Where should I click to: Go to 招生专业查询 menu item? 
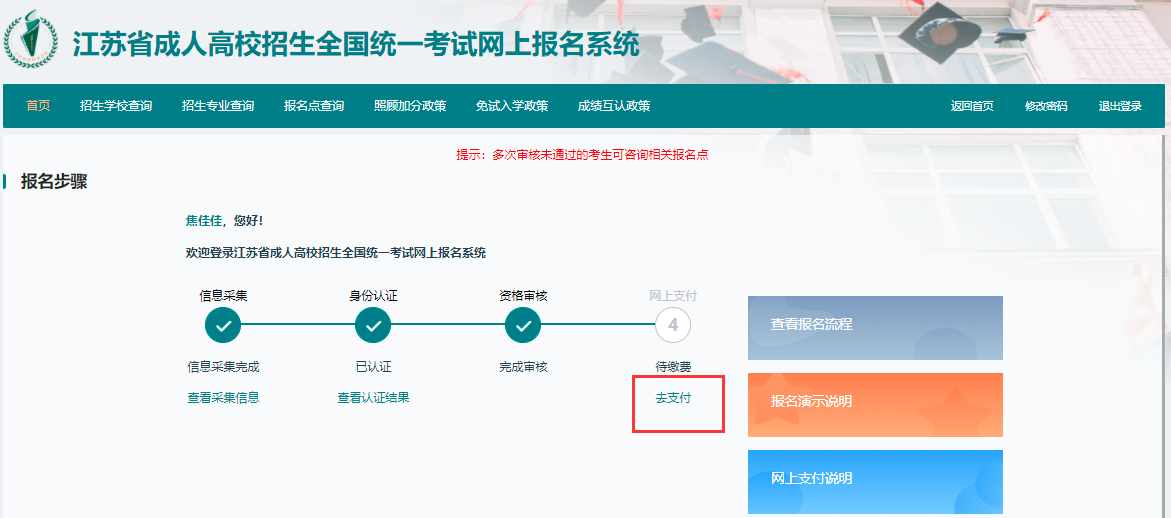click(x=218, y=106)
